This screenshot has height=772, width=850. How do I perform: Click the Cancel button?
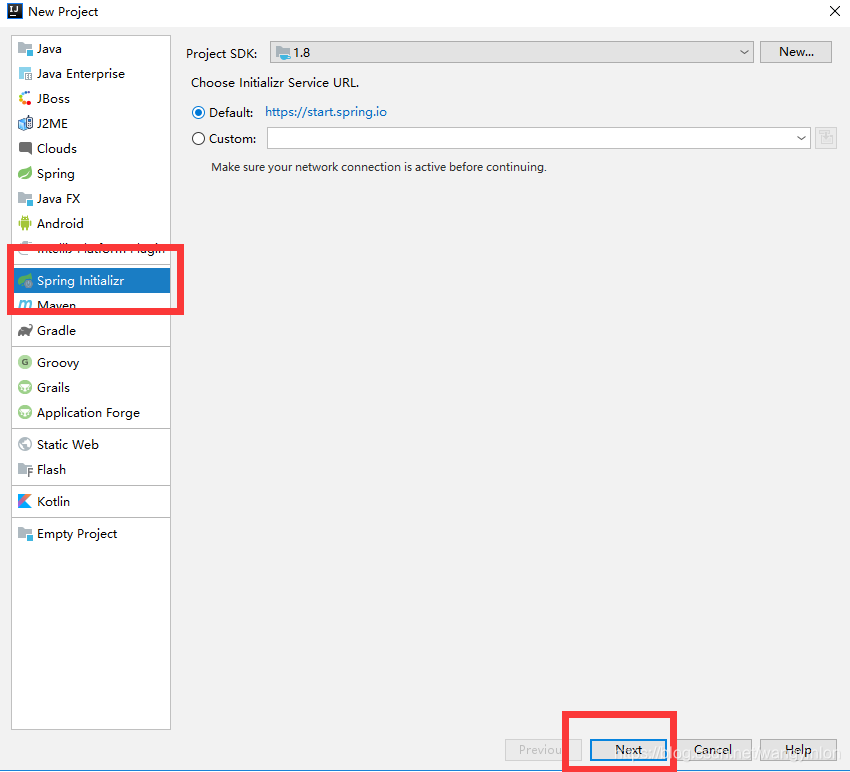[x=713, y=750]
